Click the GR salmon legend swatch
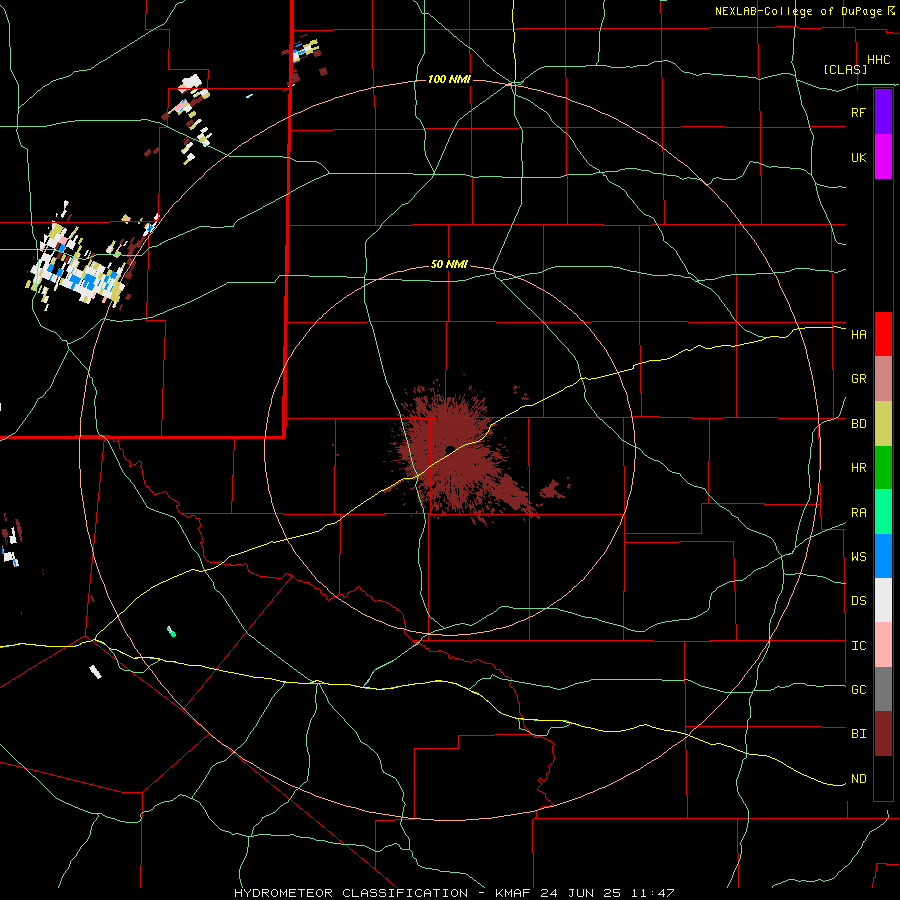 pos(883,379)
